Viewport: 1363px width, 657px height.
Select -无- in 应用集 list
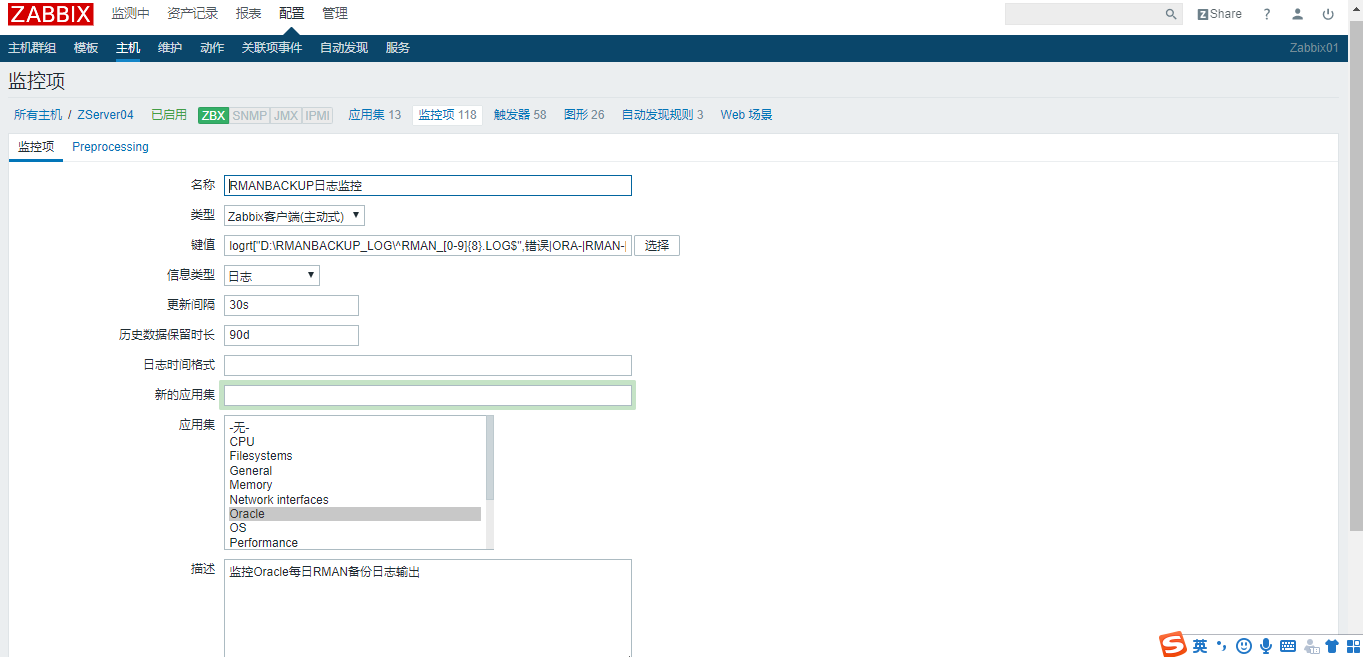pyautogui.click(x=355, y=427)
